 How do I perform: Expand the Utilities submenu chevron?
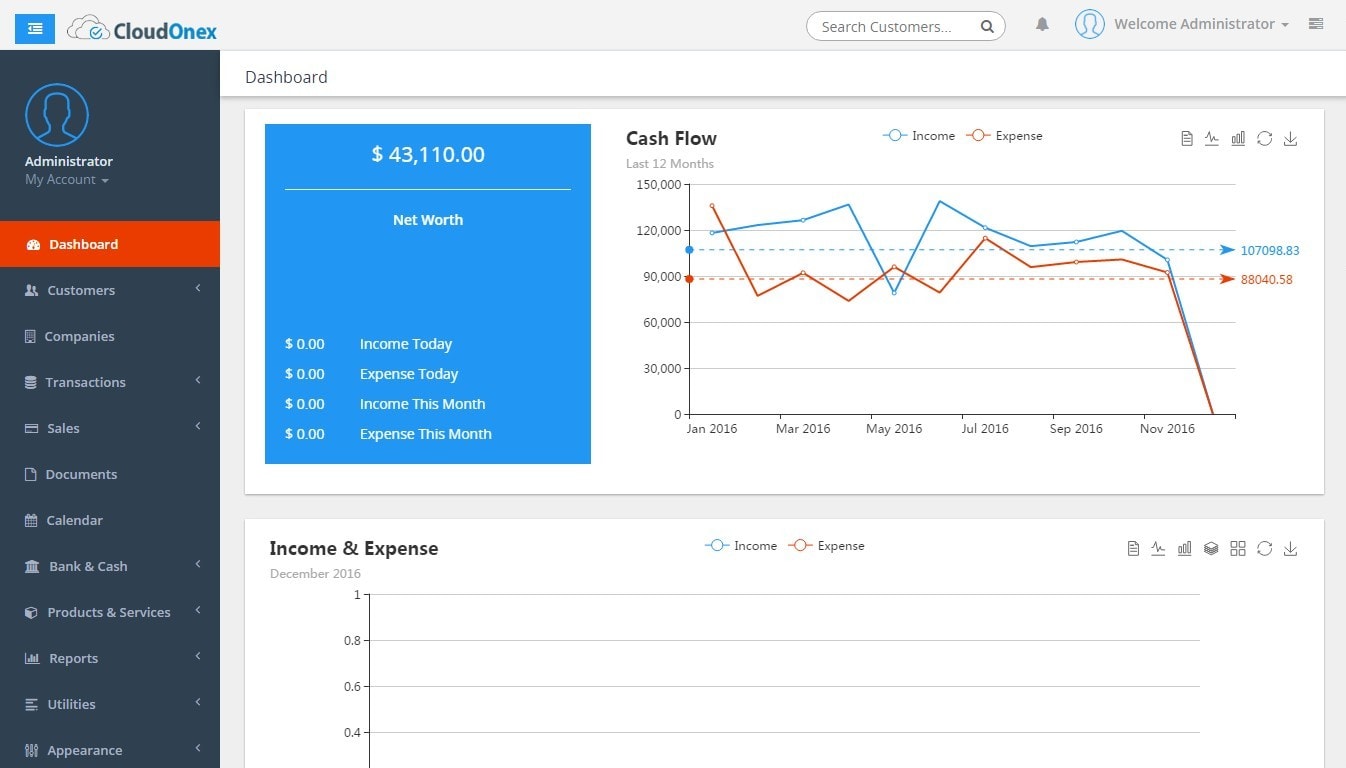point(198,702)
